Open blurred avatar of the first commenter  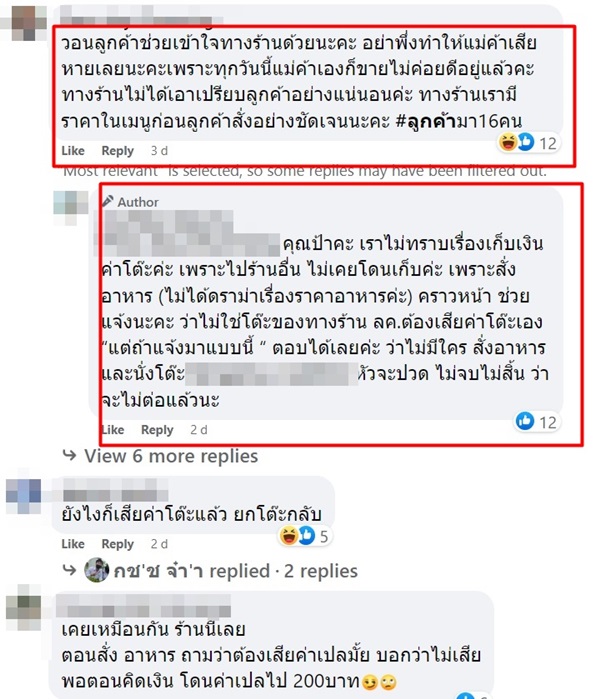(x=28, y=21)
